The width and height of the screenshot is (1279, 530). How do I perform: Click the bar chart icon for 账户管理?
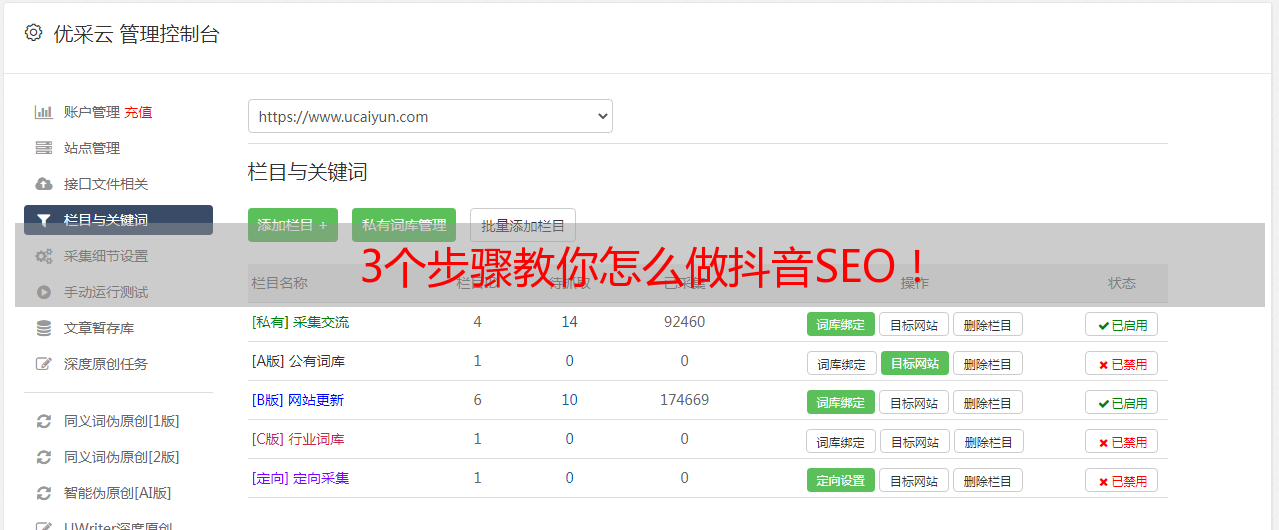coord(43,112)
